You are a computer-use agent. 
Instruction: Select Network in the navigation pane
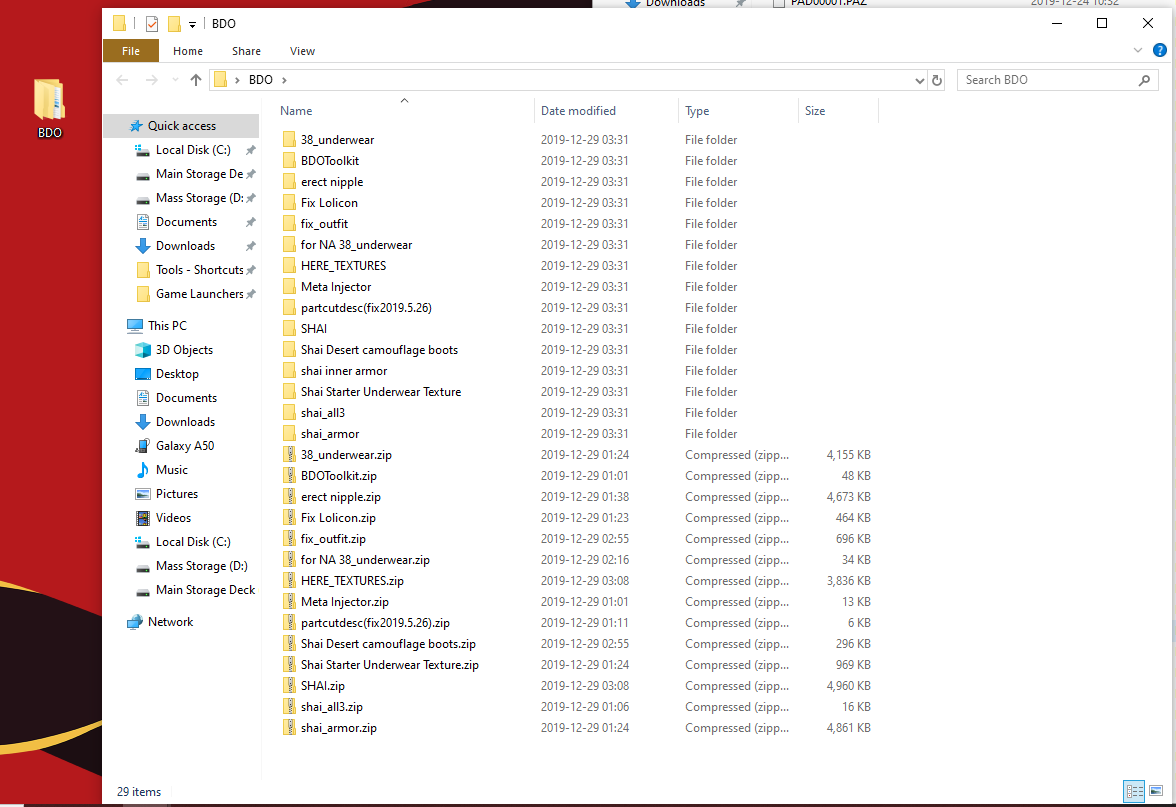[x=170, y=622]
